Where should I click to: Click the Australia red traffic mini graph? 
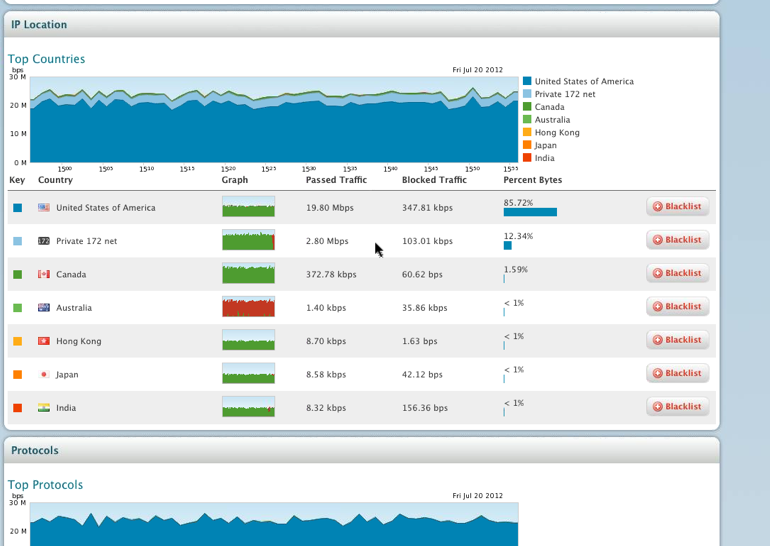click(x=248, y=307)
